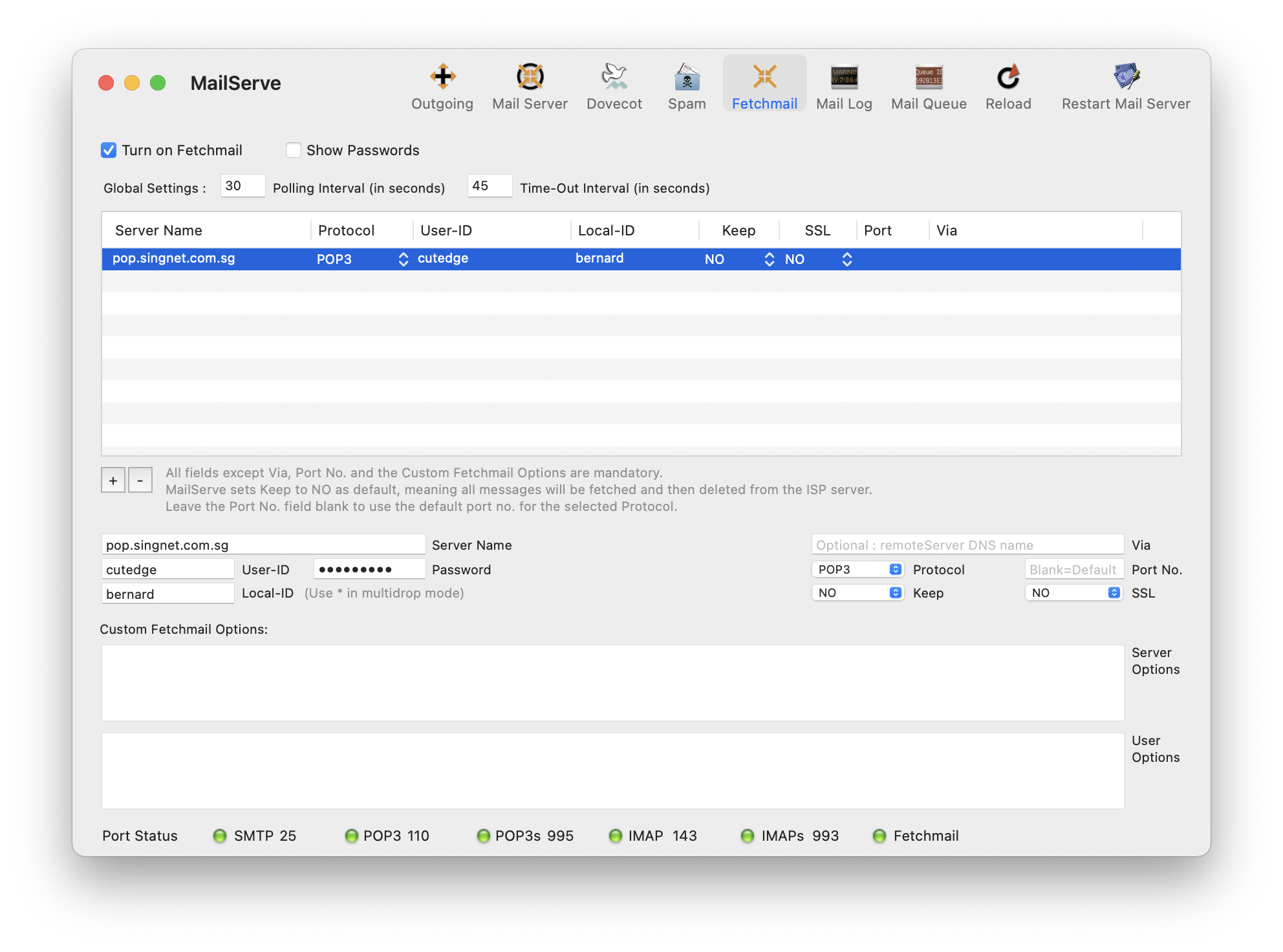Image resolution: width=1283 pixels, height=952 pixels.
Task: Add a new server with plus button
Action: (113, 481)
